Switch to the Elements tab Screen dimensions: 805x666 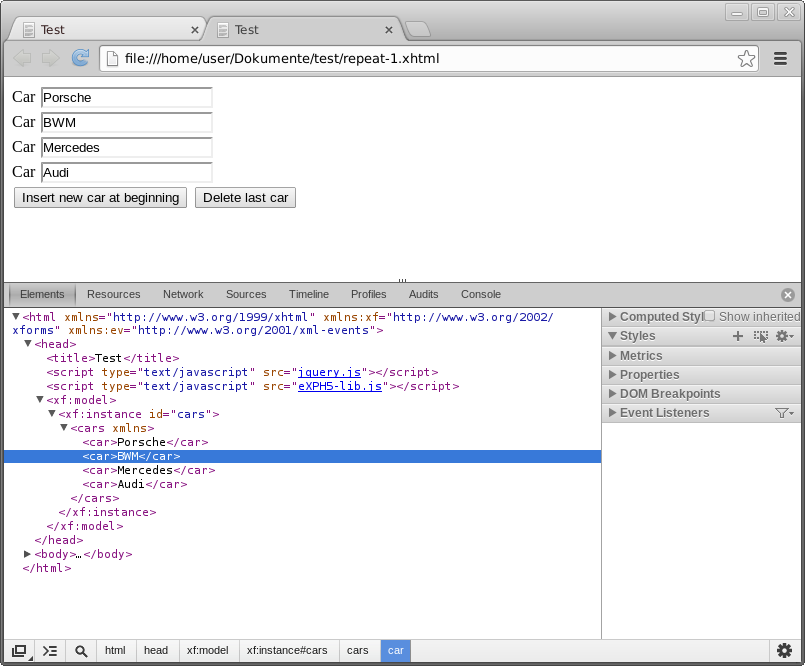click(42, 294)
